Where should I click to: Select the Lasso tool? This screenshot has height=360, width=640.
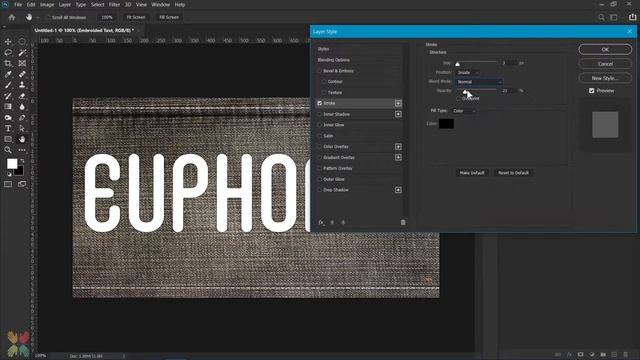[8, 53]
